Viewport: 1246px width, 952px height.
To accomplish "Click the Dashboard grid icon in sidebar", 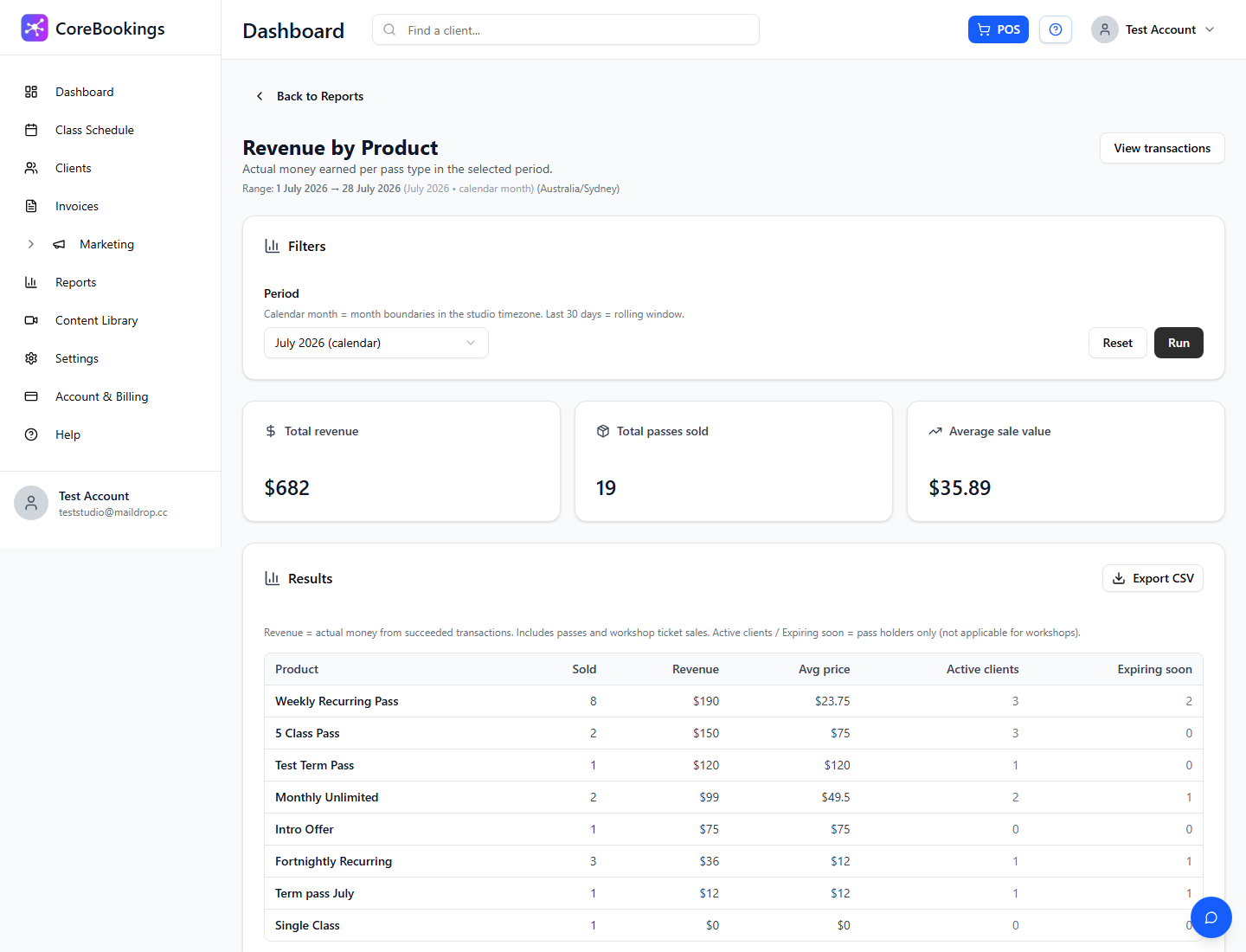I will tap(31, 92).
